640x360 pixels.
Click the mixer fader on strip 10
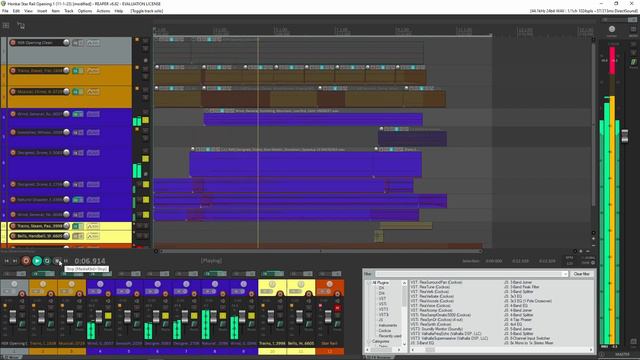point(271,316)
